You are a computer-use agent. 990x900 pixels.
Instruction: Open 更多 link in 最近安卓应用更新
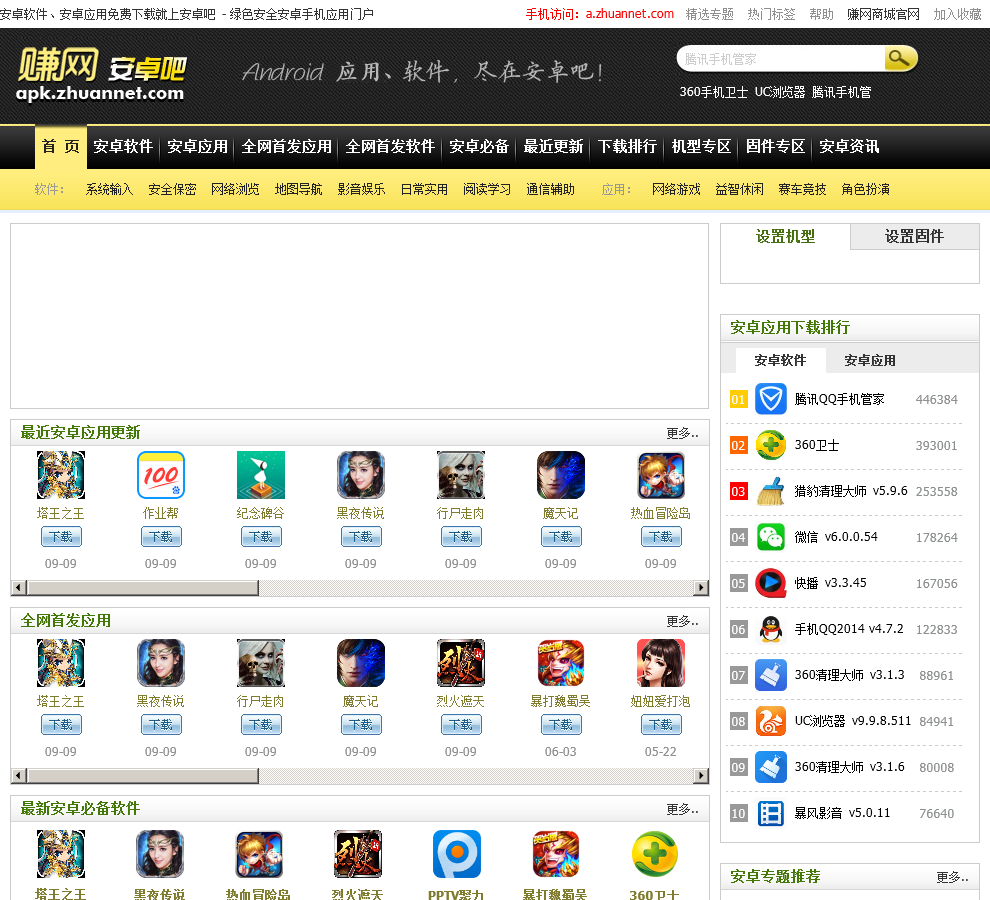click(x=683, y=433)
